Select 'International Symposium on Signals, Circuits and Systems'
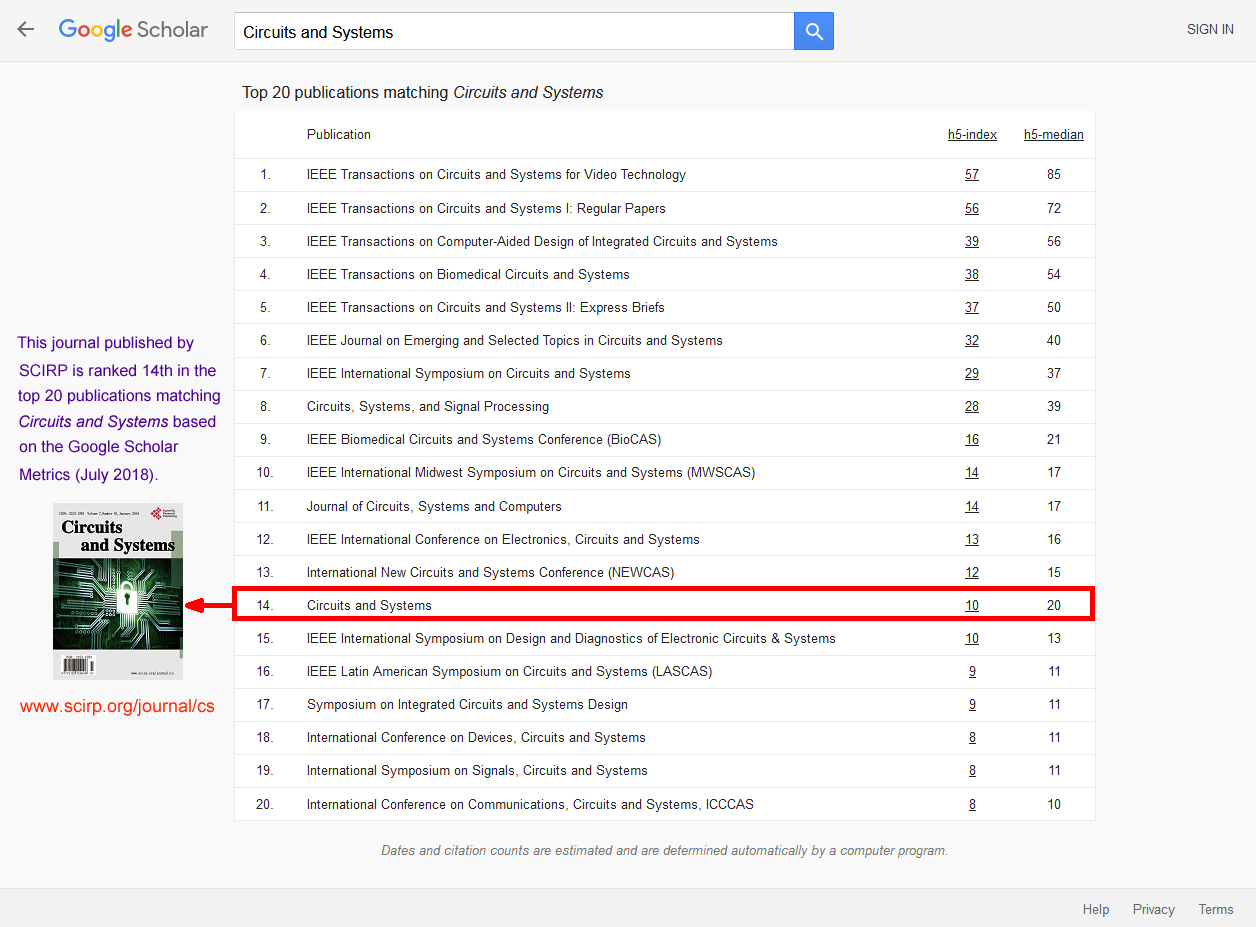1256x927 pixels. (x=477, y=770)
